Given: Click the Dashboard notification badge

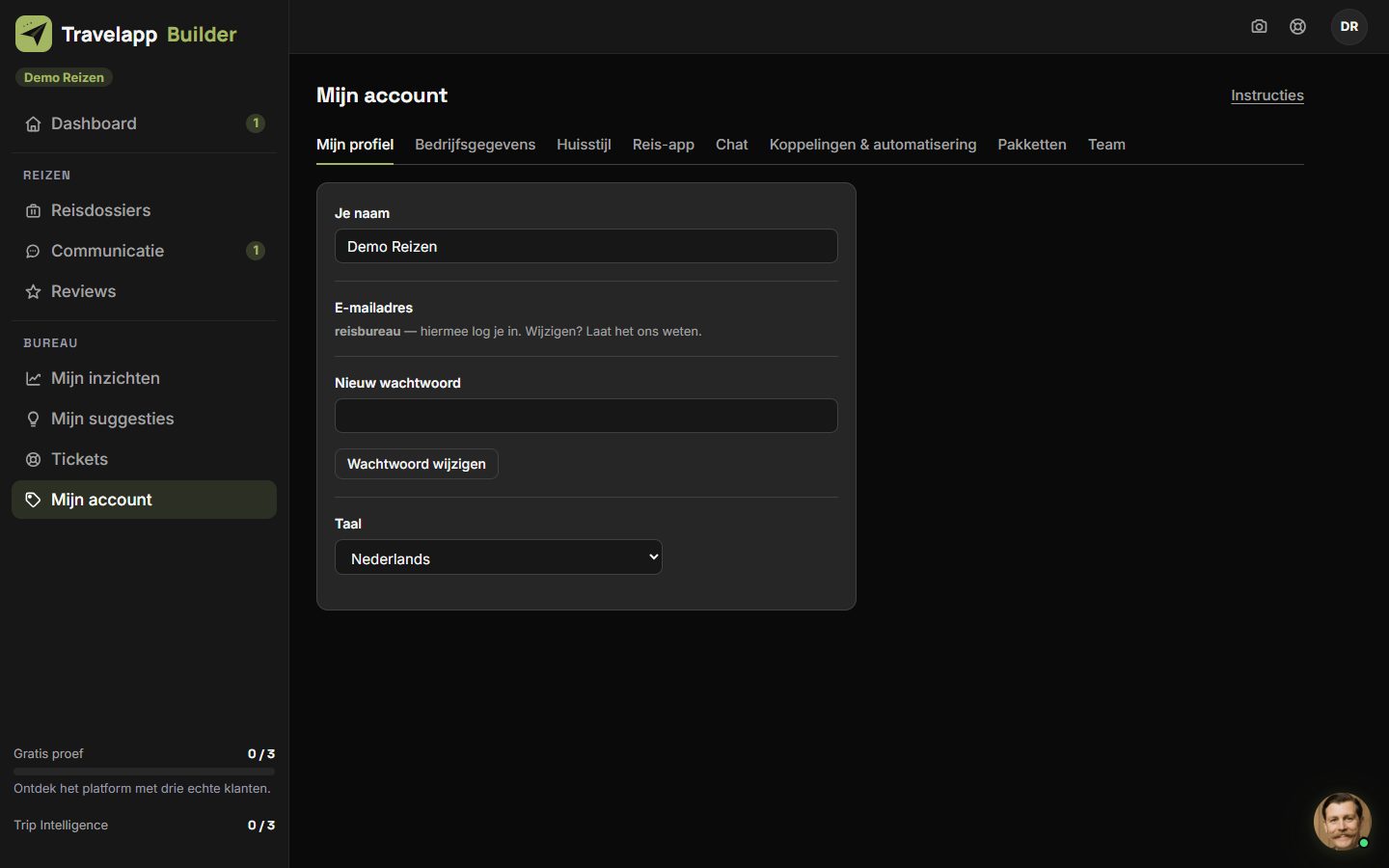Looking at the screenshot, I should (256, 123).
